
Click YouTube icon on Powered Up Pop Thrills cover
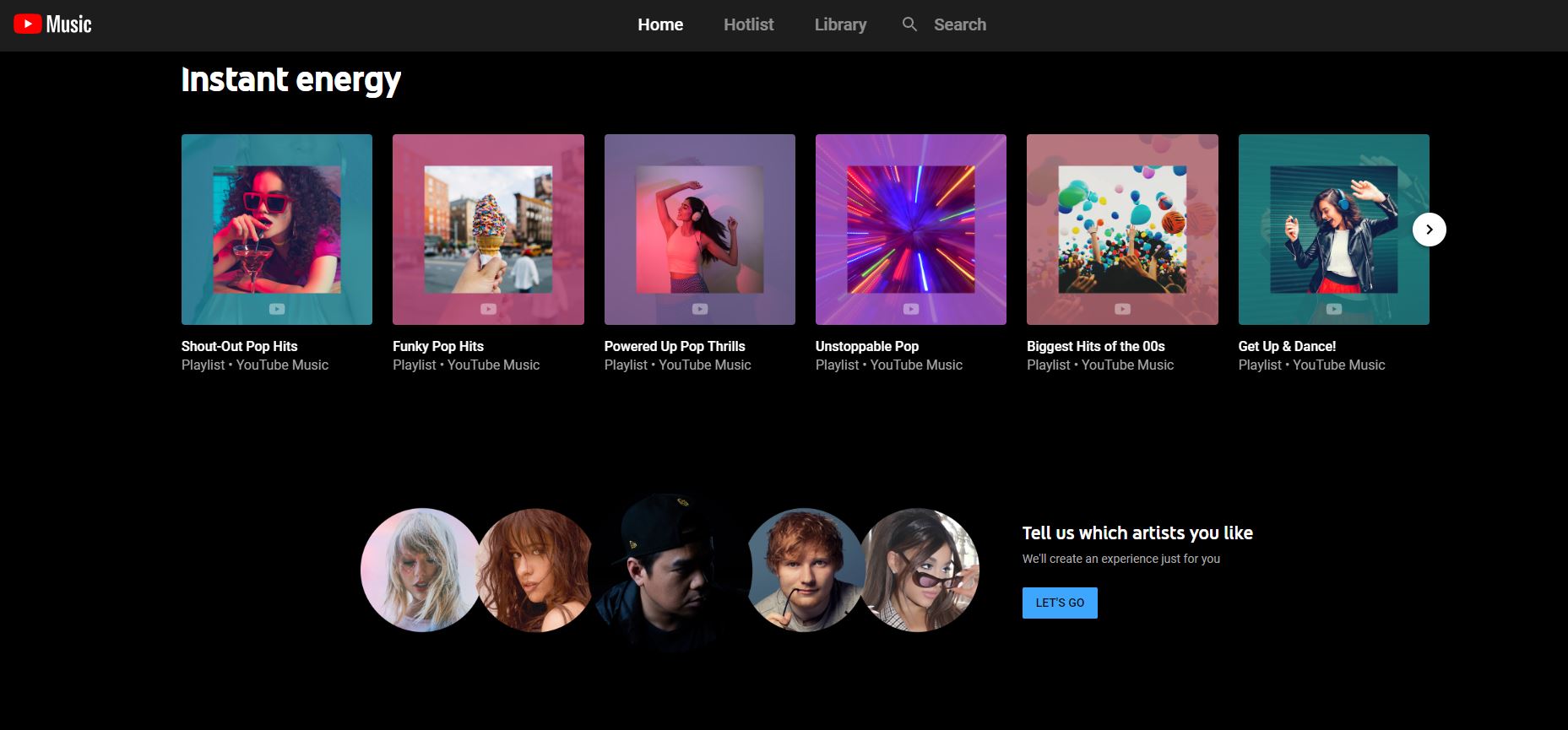[x=700, y=309]
